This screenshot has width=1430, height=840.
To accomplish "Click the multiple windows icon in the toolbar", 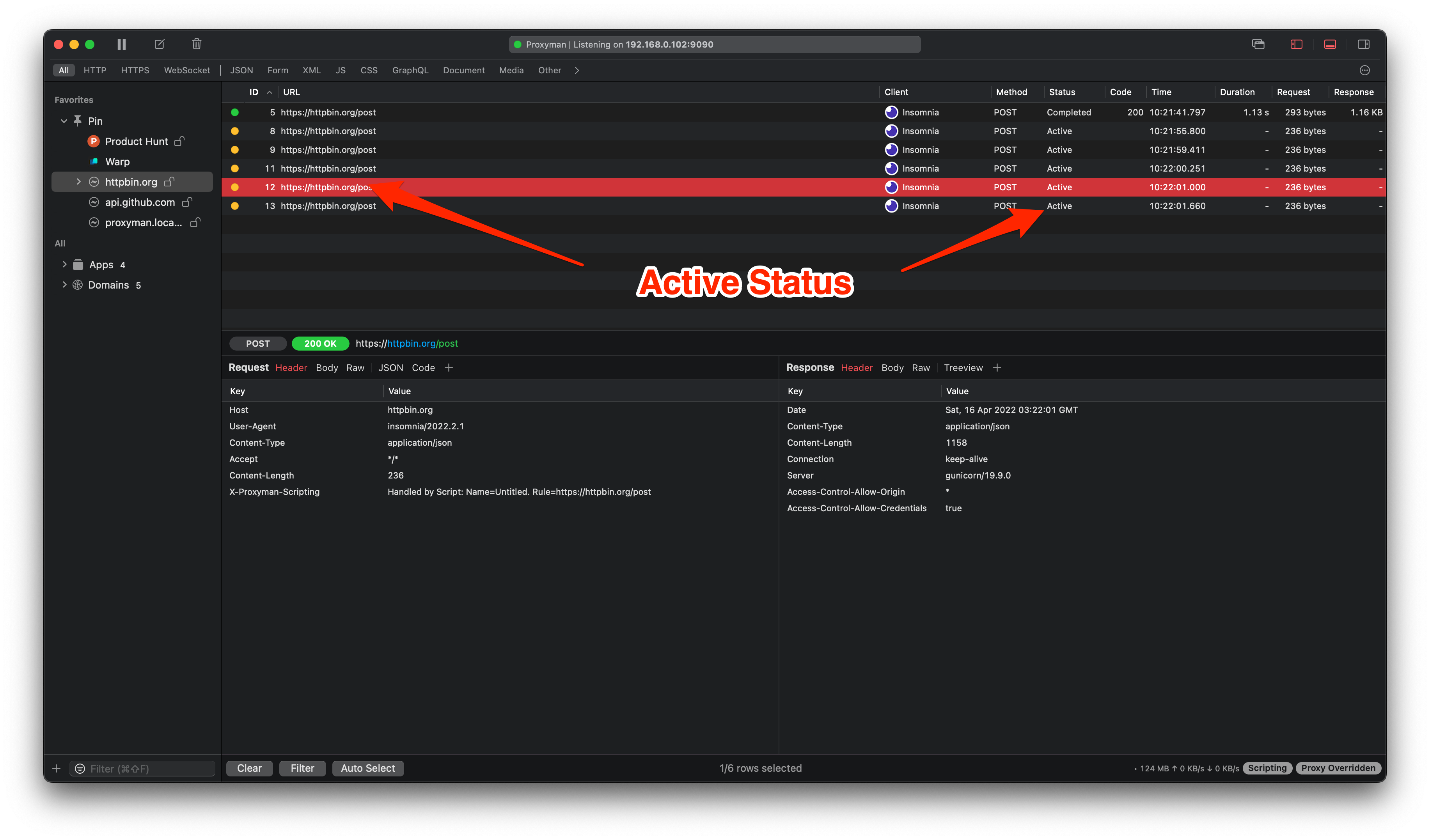I will 1258,44.
